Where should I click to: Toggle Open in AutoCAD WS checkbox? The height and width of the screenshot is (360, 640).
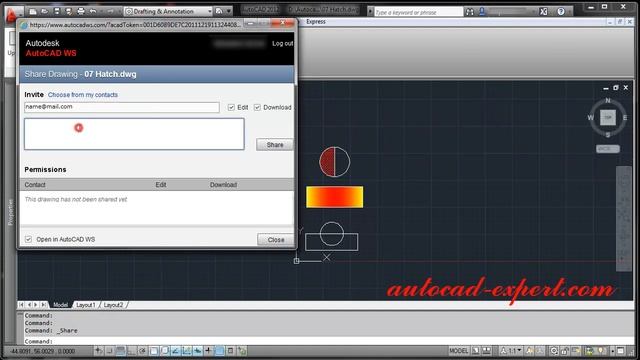point(28,239)
